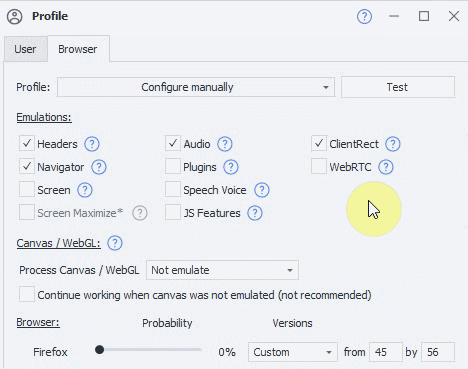The image size is (468, 369).
Task: Click the Test button
Action: pyautogui.click(x=398, y=87)
